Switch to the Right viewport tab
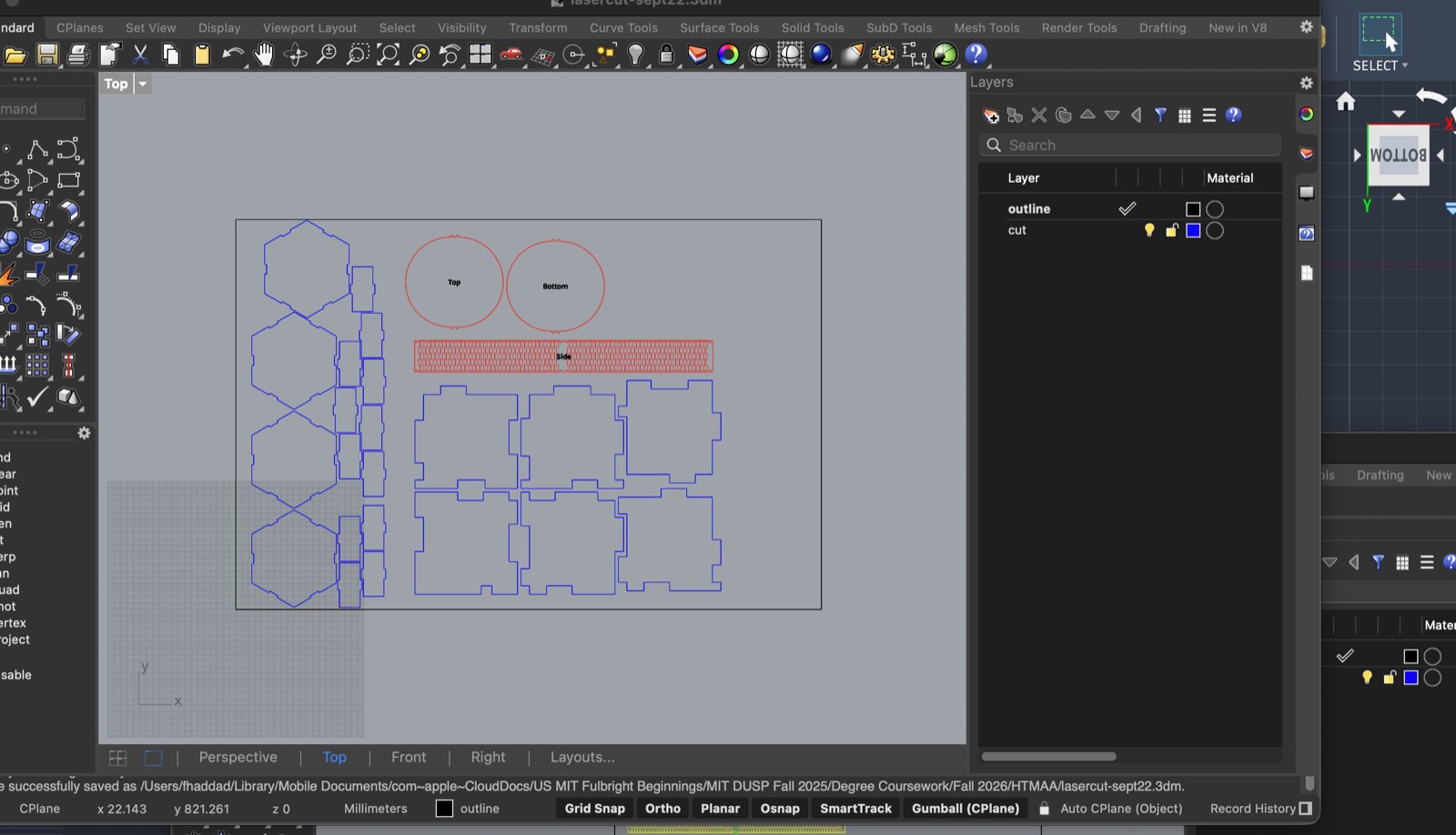 click(x=488, y=758)
